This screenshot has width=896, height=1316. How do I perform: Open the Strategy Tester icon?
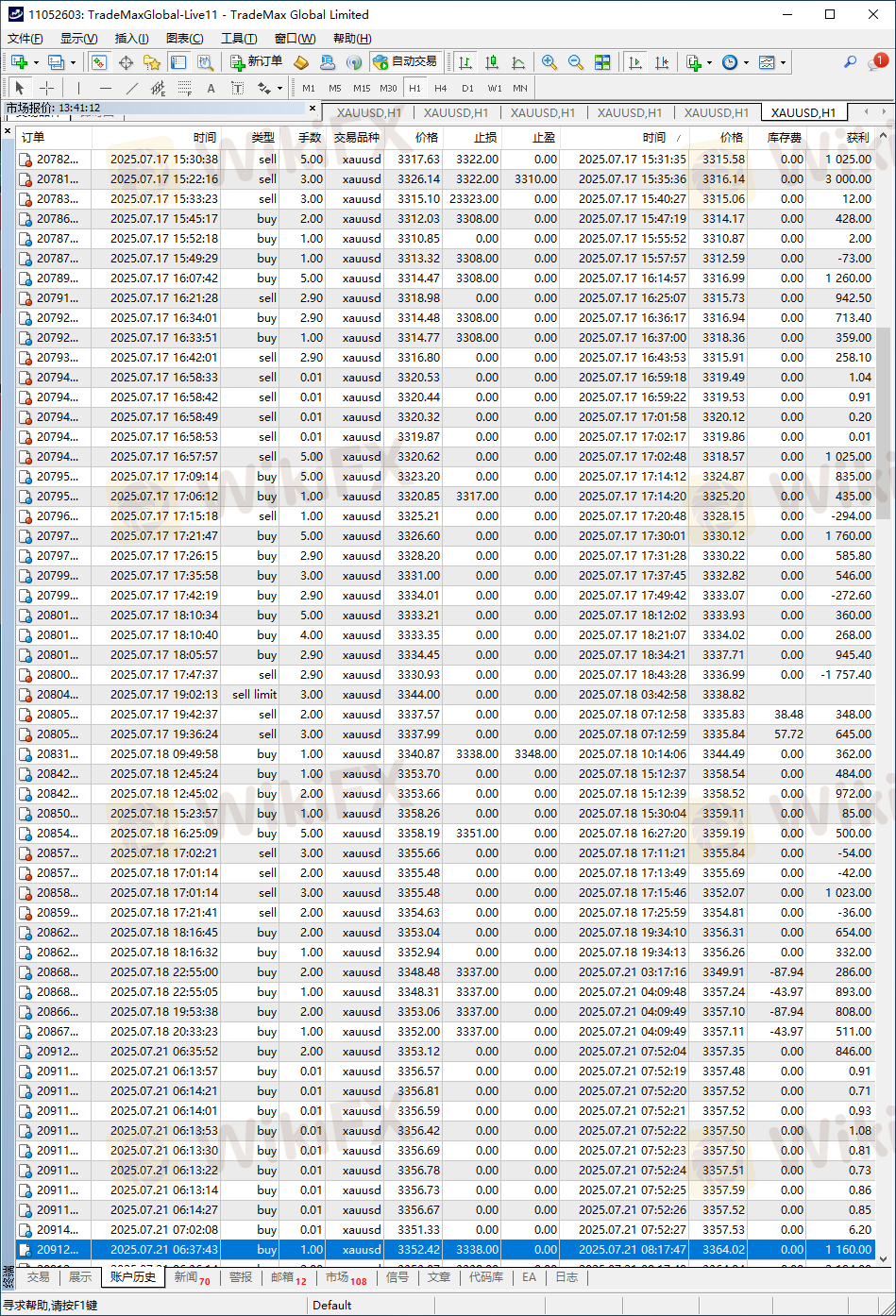(x=205, y=62)
